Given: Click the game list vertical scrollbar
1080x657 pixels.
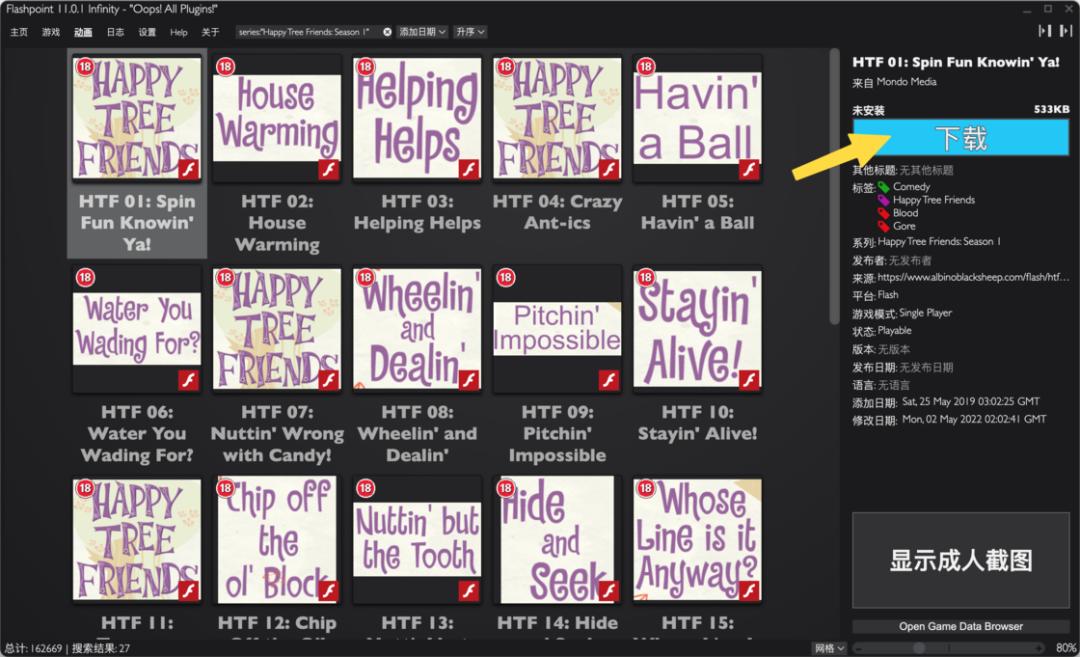Looking at the screenshot, I should [x=834, y=185].
